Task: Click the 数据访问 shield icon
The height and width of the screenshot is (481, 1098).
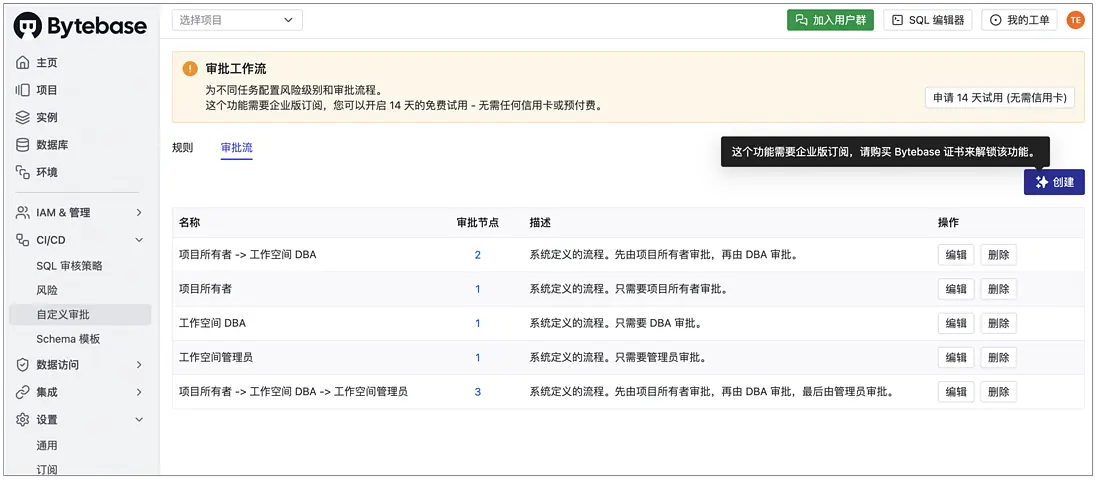Action: click(22, 365)
